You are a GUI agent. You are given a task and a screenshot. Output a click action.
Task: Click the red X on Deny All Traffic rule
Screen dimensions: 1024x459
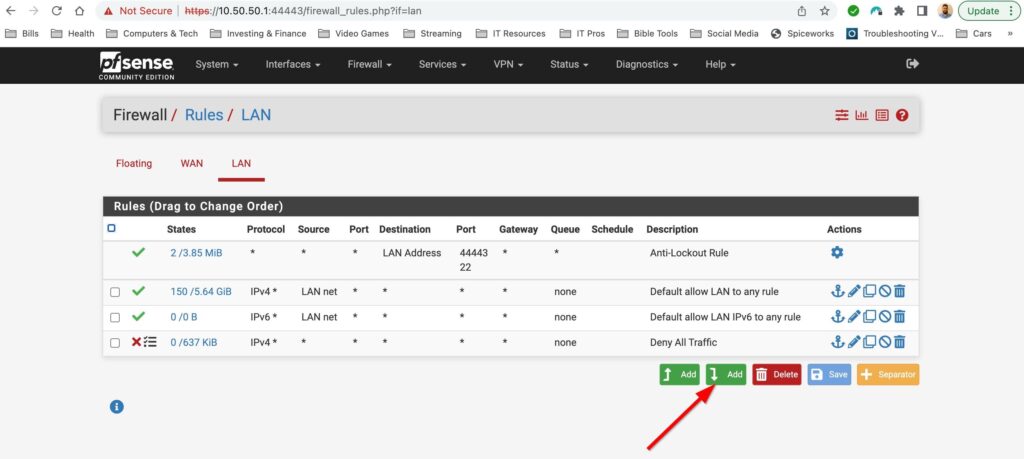coord(136,341)
